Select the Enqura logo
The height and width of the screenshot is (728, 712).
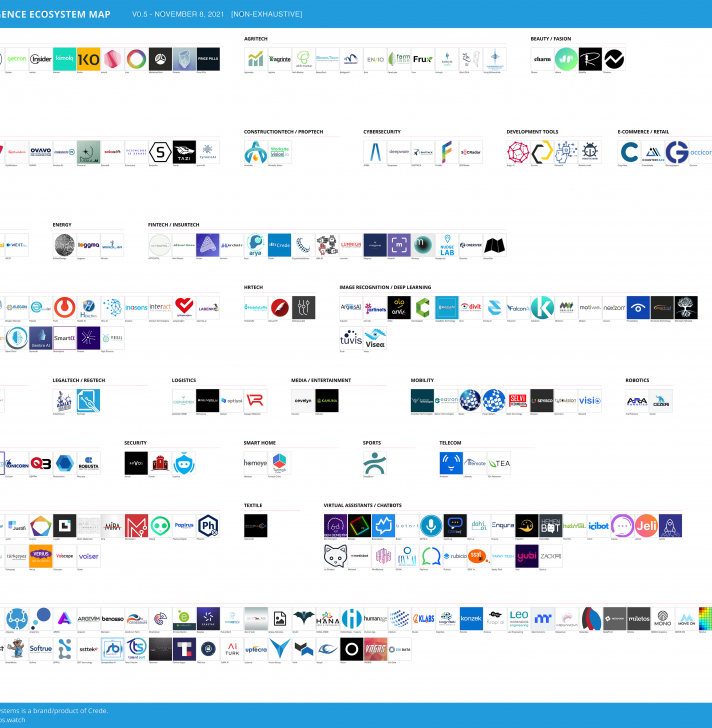click(503, 526)
